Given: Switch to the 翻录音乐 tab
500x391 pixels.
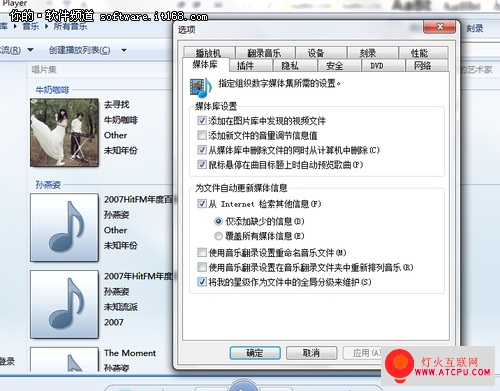Looking at the screenshot, I should coord(265,53).
